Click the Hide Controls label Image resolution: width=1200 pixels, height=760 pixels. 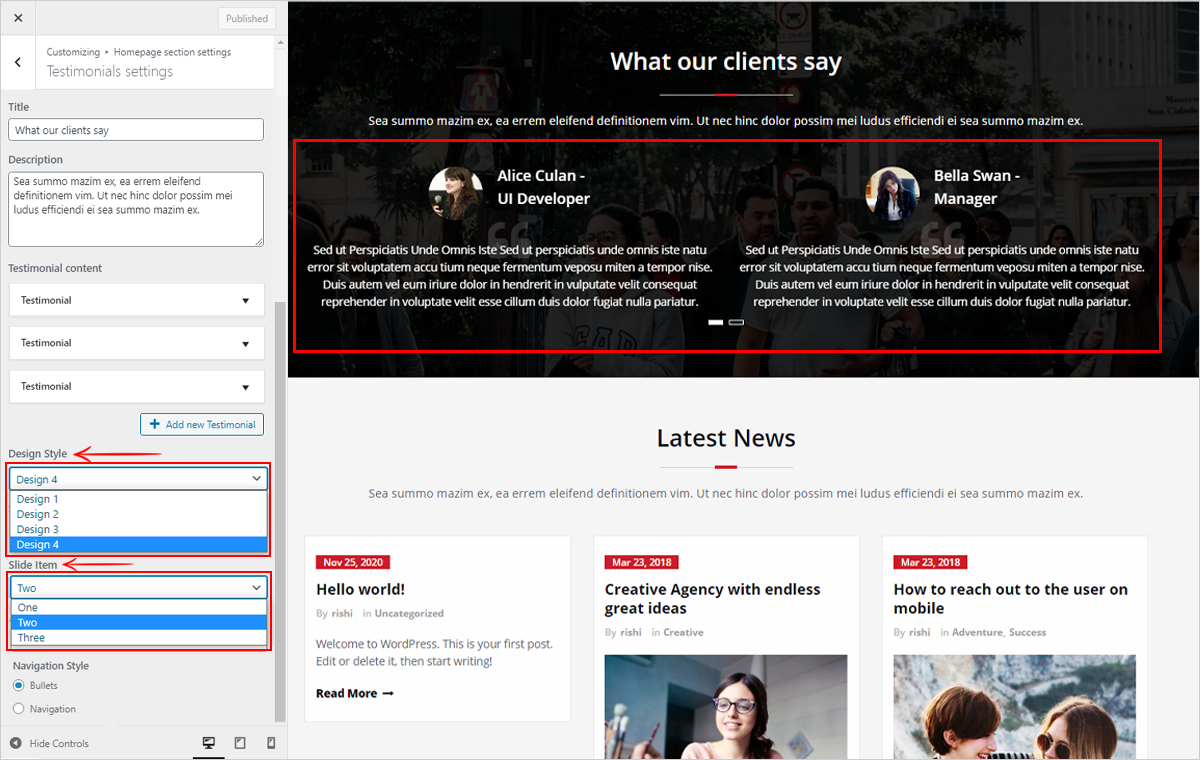point(59,743)
